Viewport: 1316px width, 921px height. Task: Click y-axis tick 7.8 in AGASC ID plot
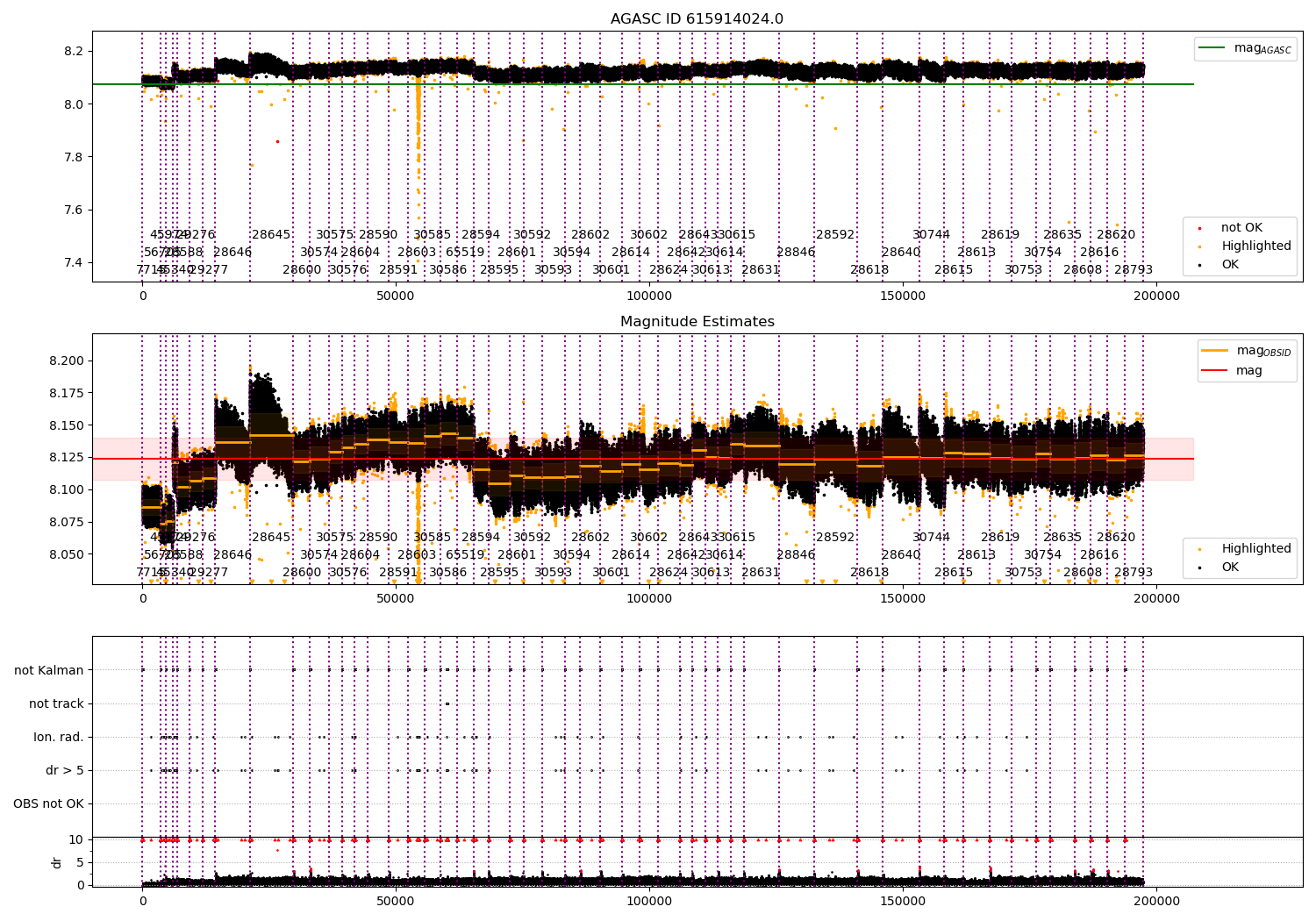[x=74, y=157]
